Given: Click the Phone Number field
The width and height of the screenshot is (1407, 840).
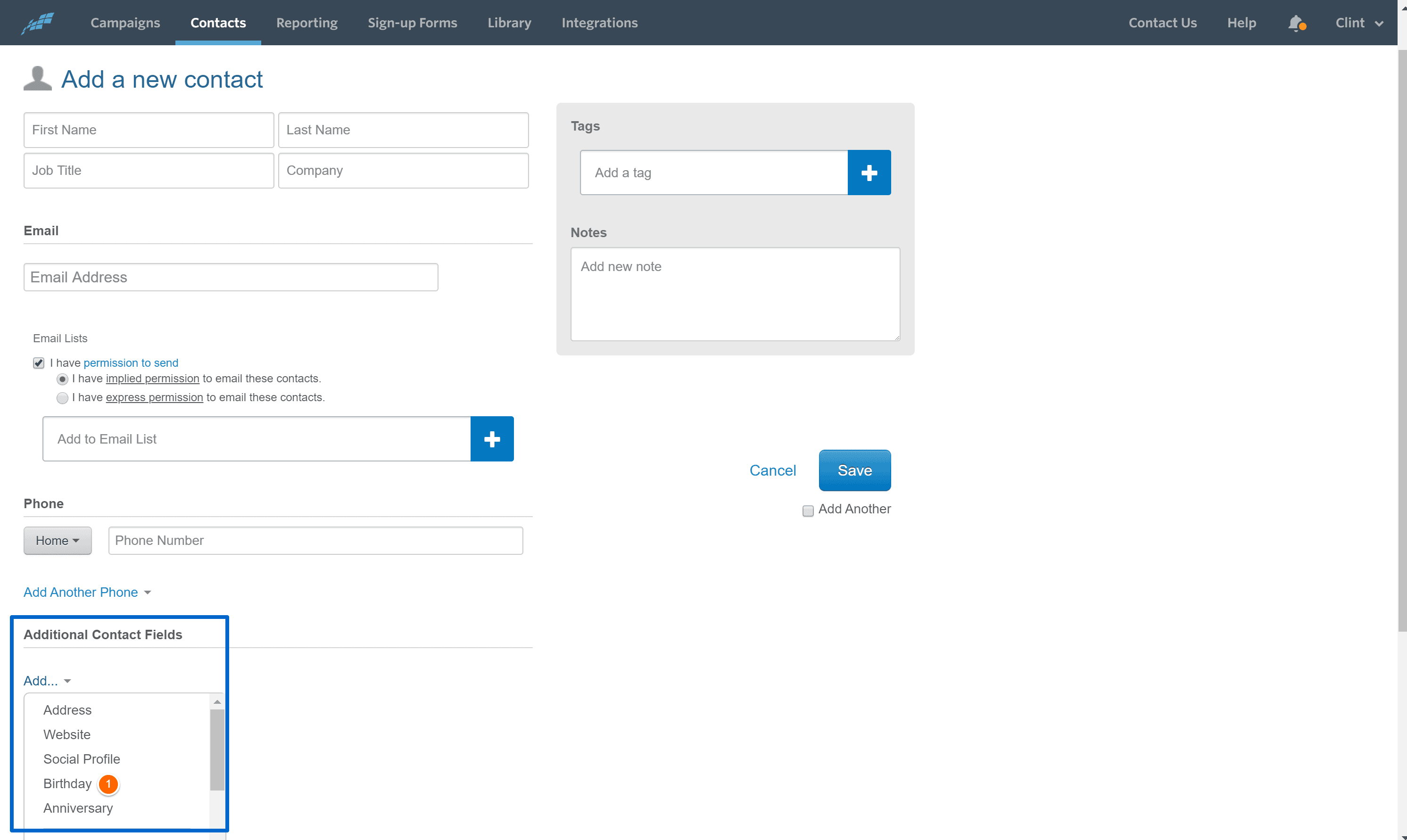Looking at the screenshot, I should tap(315, 541).
